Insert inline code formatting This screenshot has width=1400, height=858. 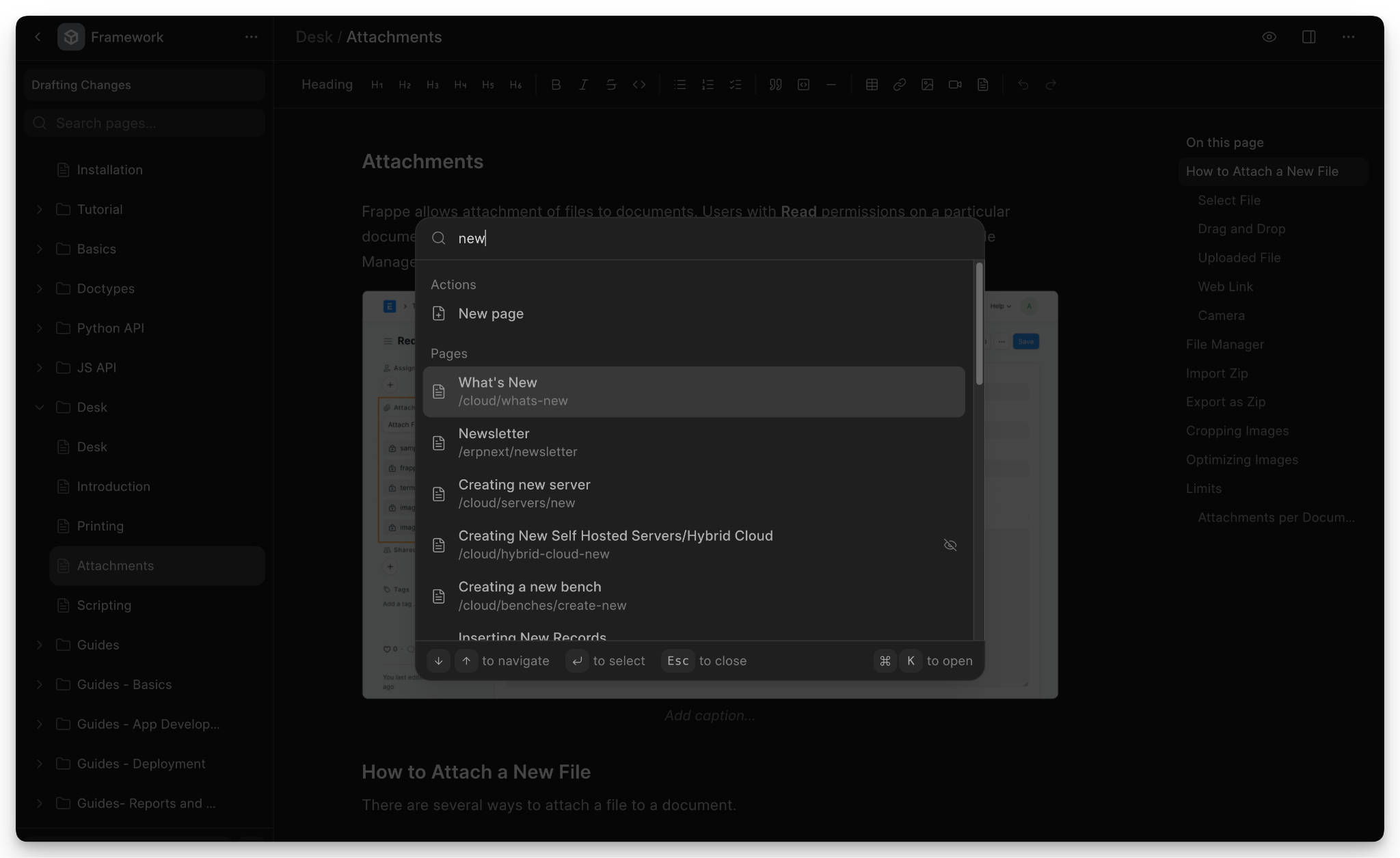[639, 85]
